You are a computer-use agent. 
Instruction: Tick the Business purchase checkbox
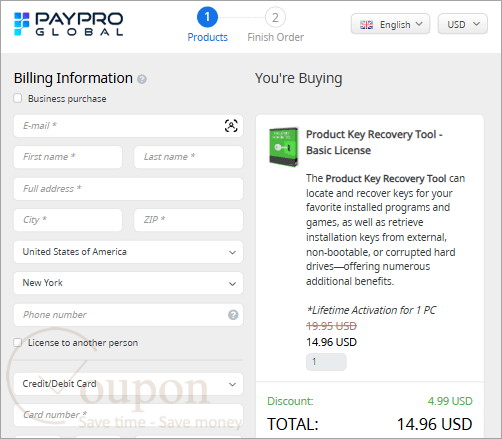18,98
